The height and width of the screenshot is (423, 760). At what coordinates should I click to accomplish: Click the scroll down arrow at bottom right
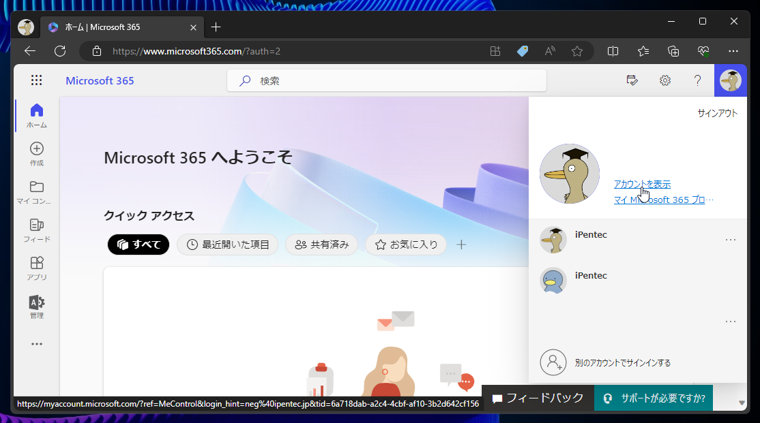click(x=741, y=403)
